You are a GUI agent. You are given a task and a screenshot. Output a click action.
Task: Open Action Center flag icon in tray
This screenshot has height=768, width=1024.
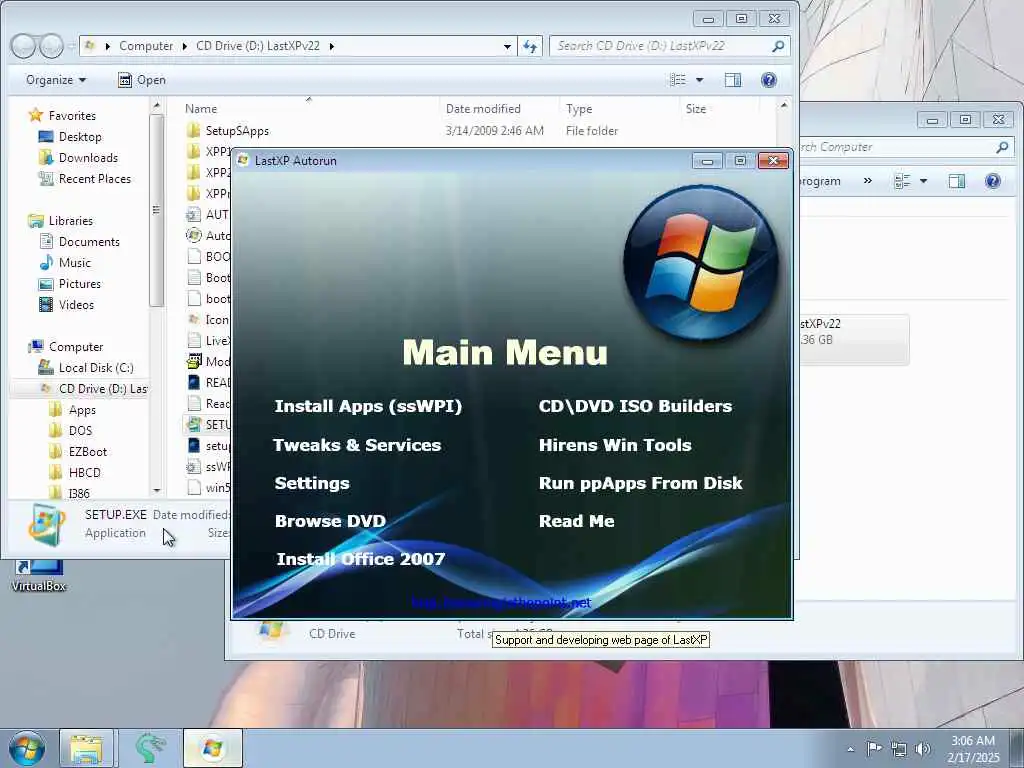click(874, 748)
